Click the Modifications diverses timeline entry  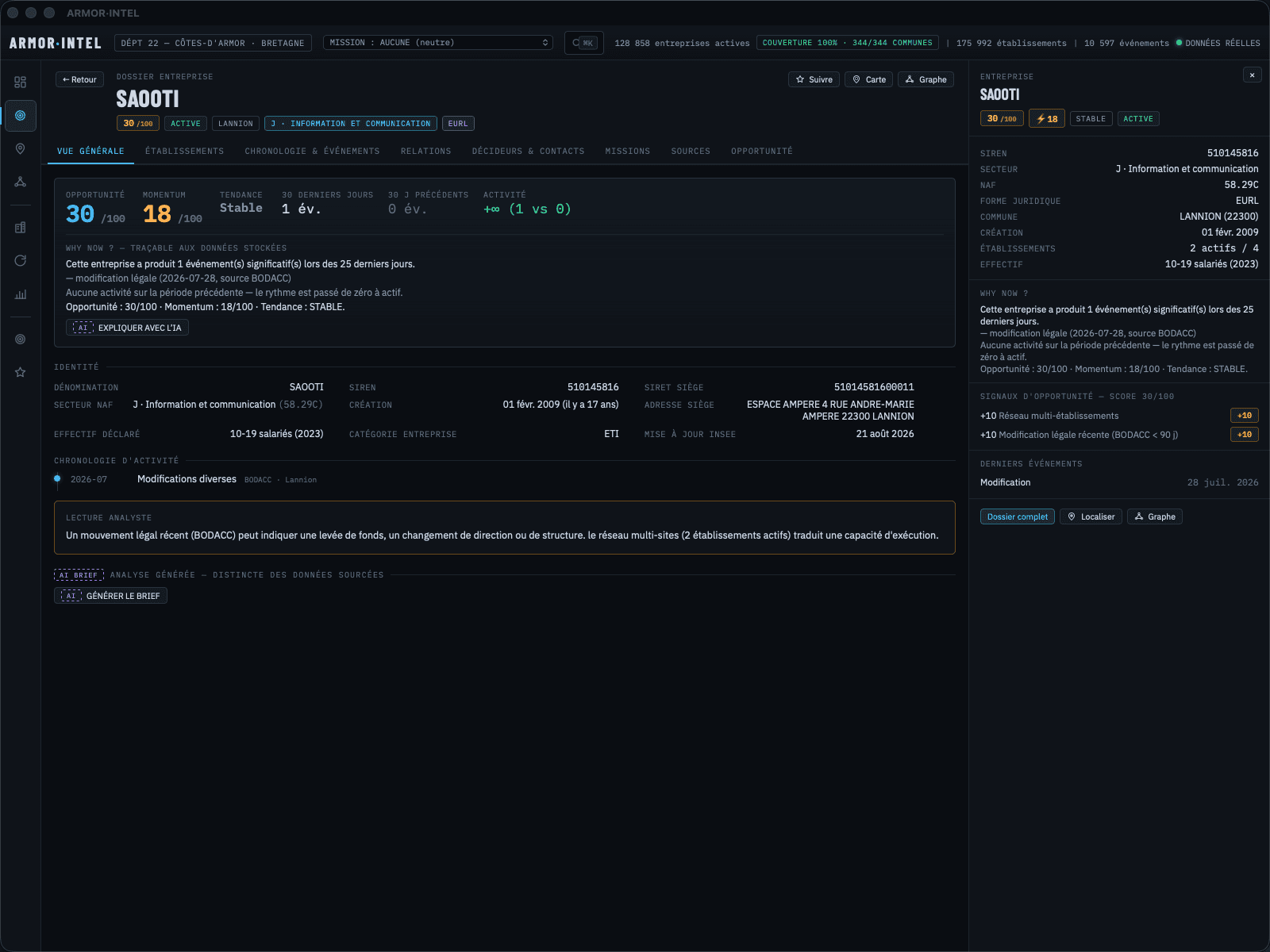(187, 479)
